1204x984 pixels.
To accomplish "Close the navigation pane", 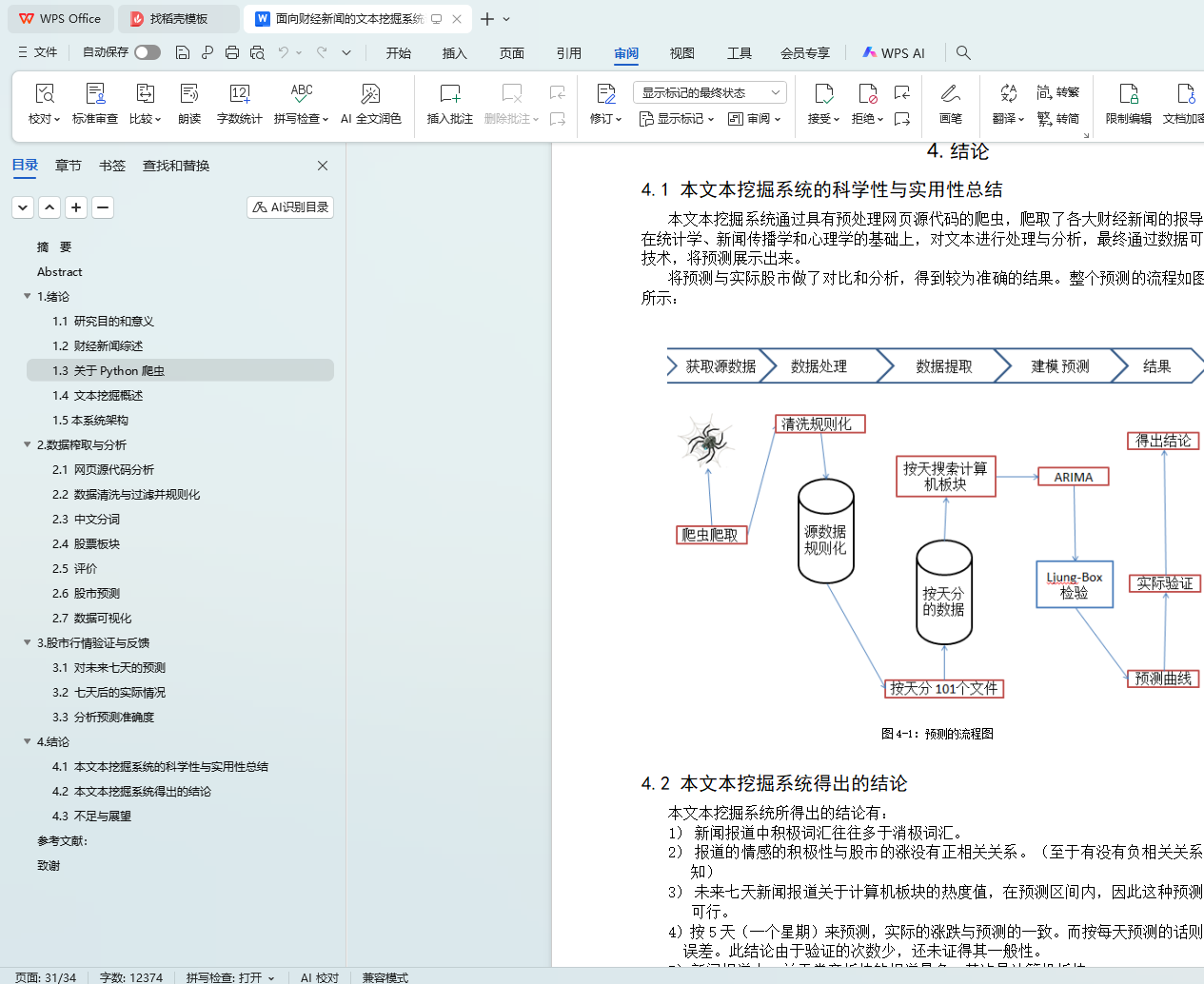I will click(323, 166).
